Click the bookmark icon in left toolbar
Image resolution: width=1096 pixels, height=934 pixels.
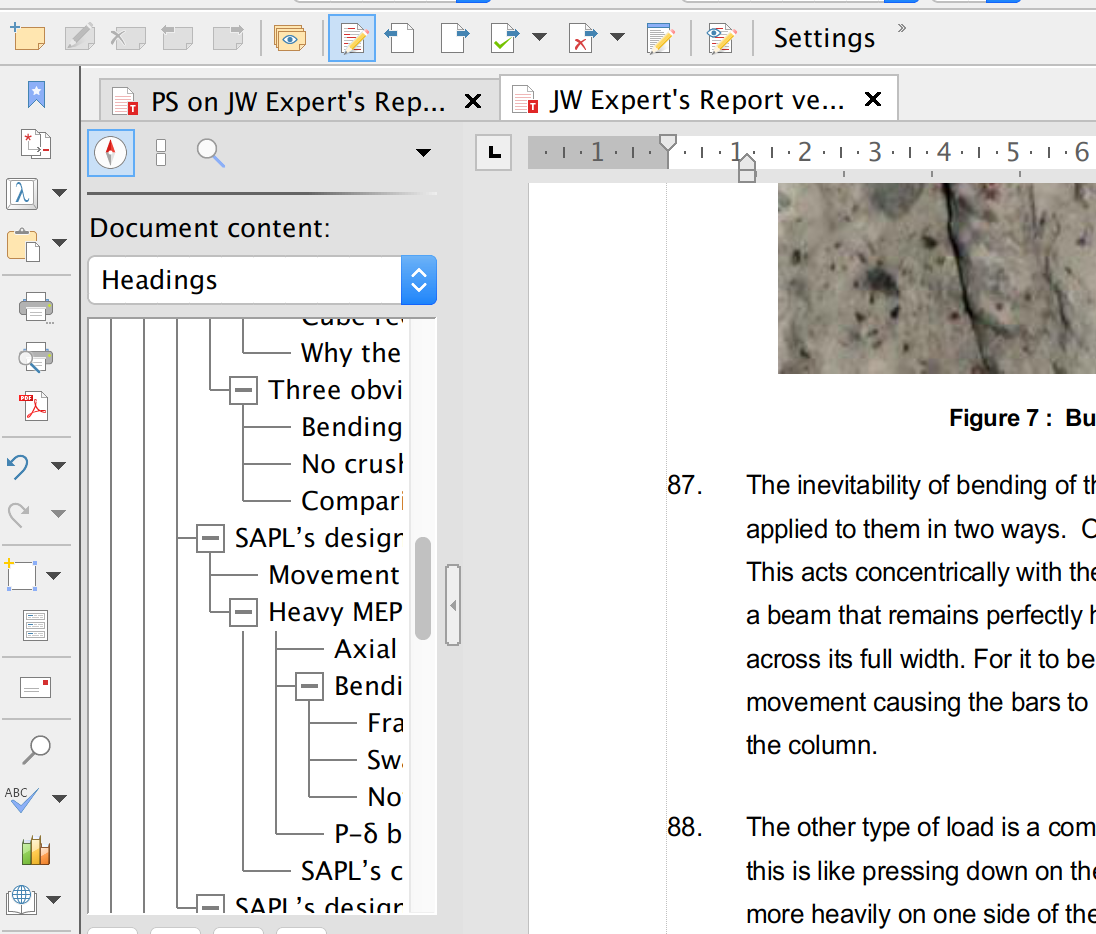36,94
